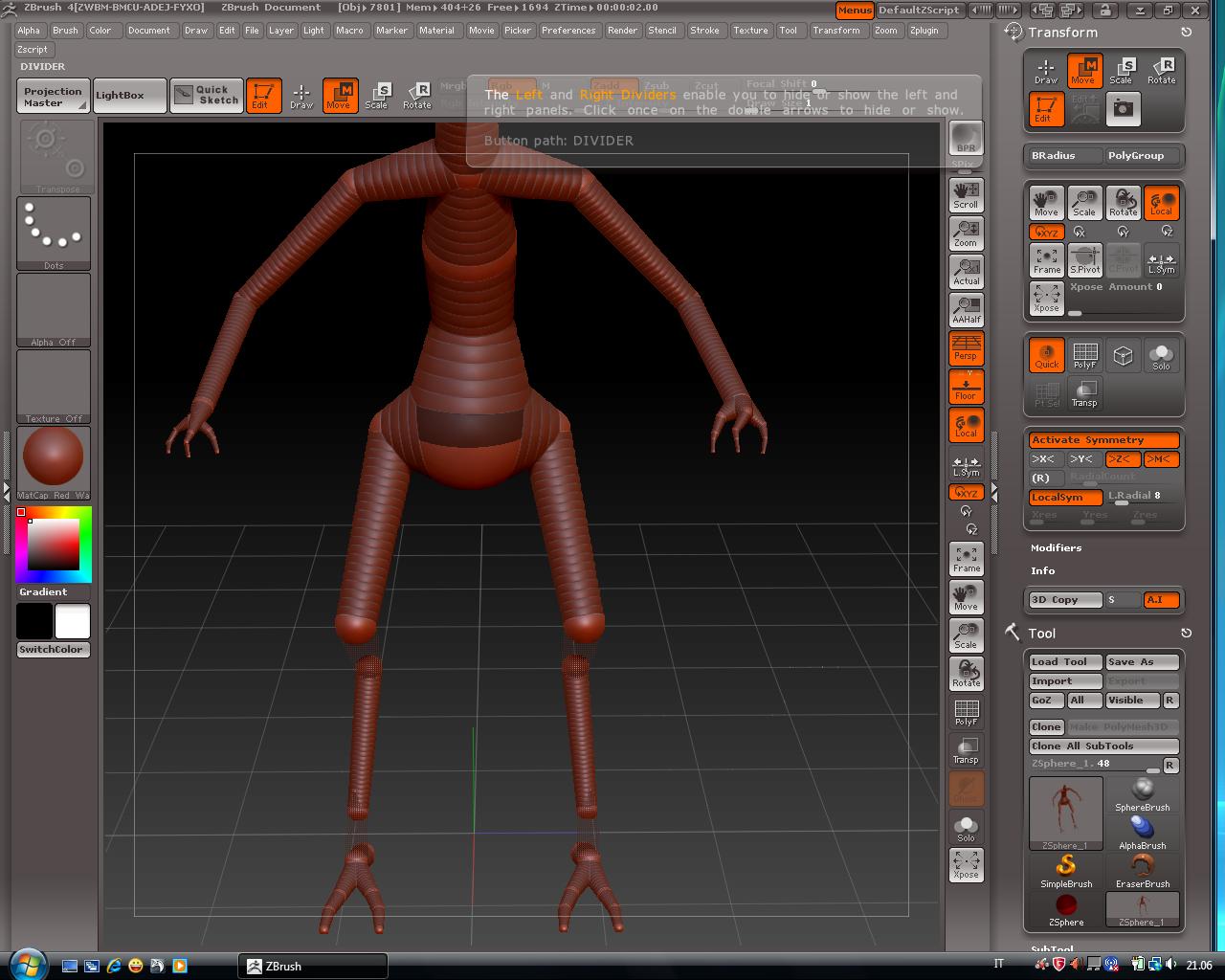Image resolution: width=1225 pixels, height=980 pixels.
Task: Toggle Activate Symmetry button
Action: (x=1103, y=440)
